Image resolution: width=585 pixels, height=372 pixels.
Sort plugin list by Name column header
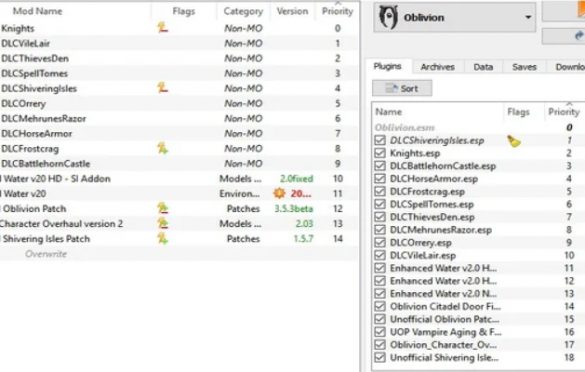[388, 112]
